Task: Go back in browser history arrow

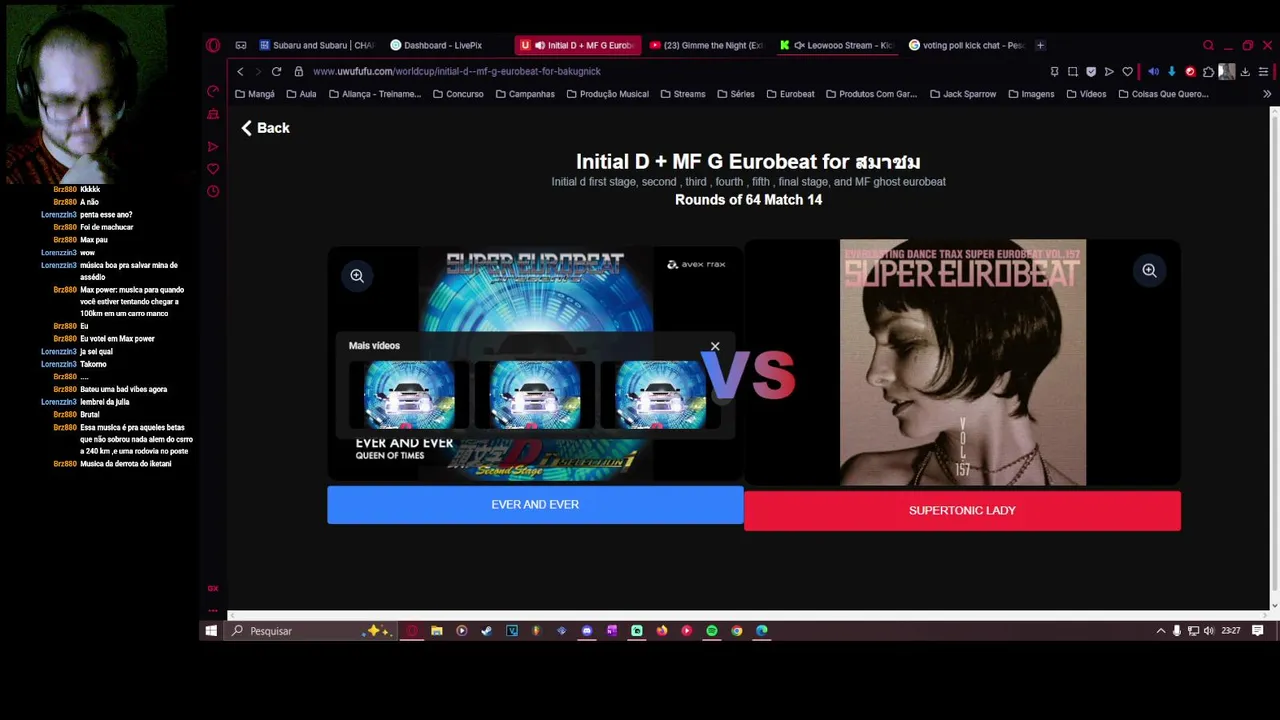Action: [x=240, y=71]
